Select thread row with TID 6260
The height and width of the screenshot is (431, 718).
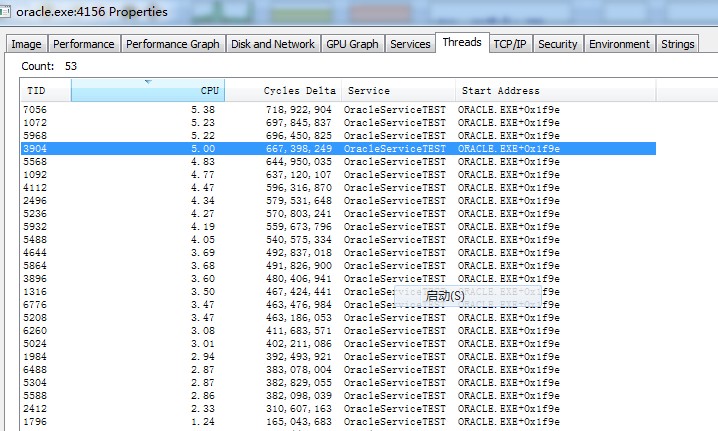(338, 330)
